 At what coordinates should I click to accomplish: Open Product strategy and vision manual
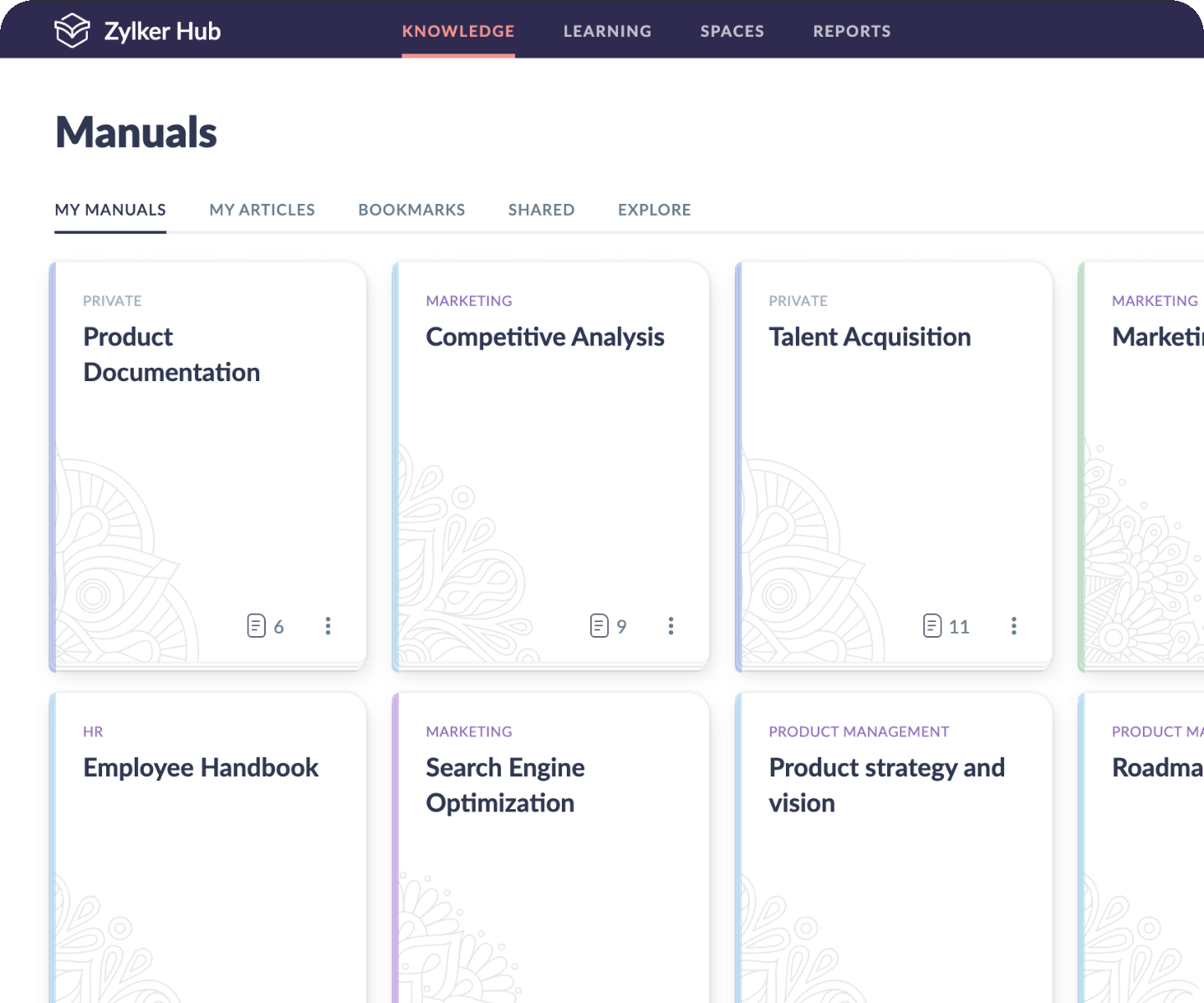(886, 785)
